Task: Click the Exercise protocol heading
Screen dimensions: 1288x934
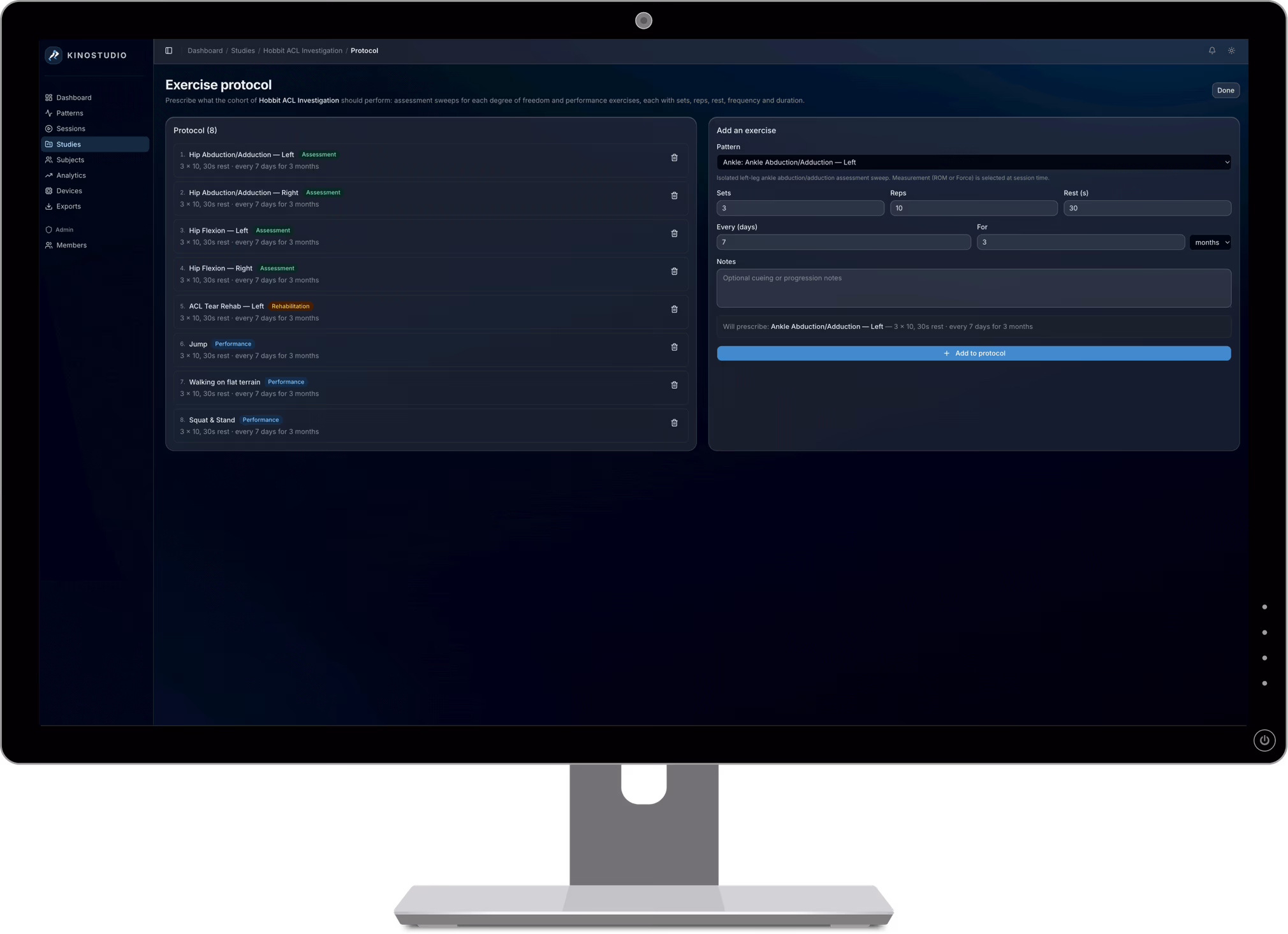Action: coord(218,85)
